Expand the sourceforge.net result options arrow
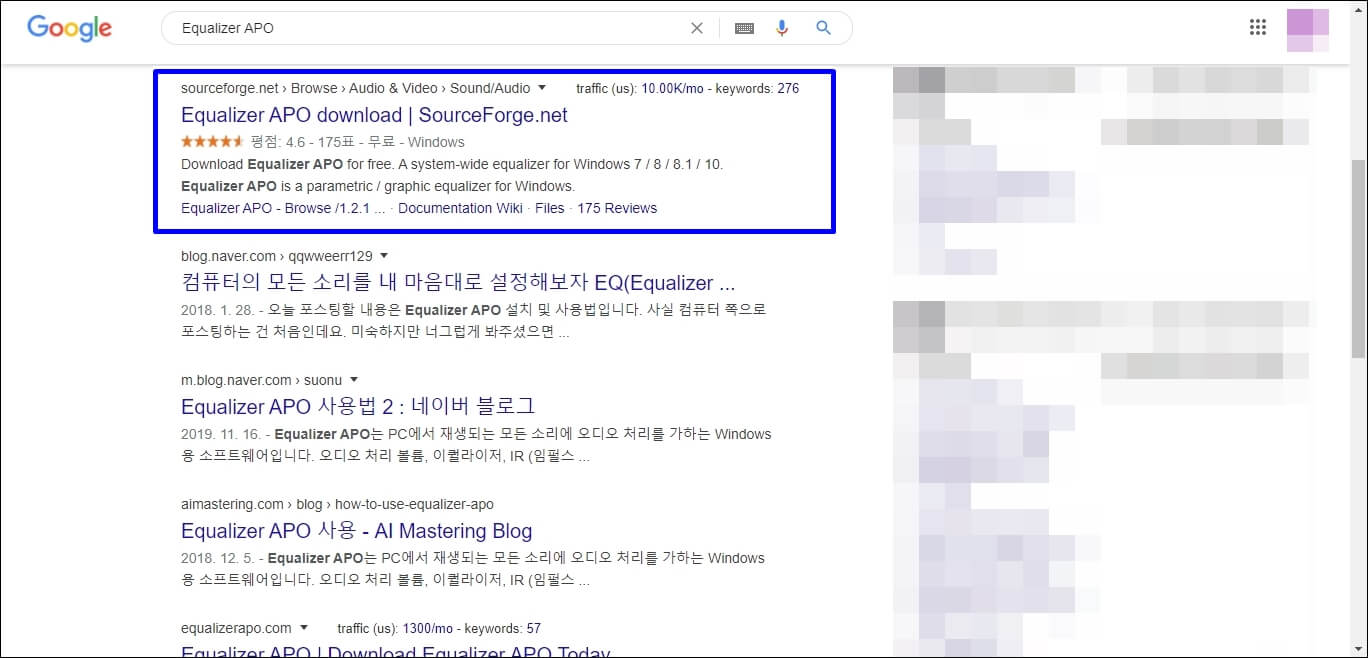The height and width of the screenshot is (658, 1368). coord(542,88)
